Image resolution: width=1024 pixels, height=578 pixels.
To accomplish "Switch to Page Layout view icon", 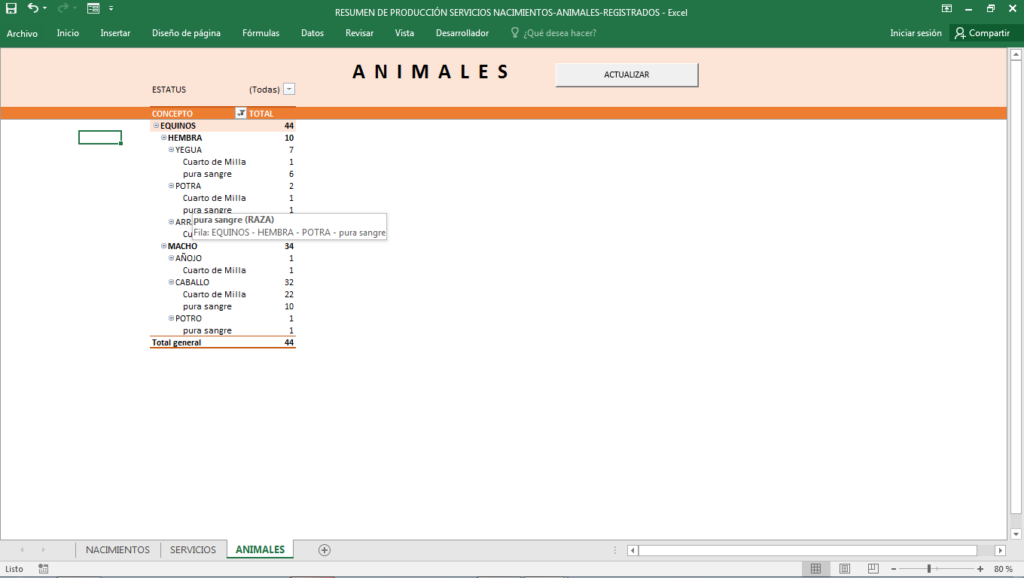I will click(x=844, y=569).
